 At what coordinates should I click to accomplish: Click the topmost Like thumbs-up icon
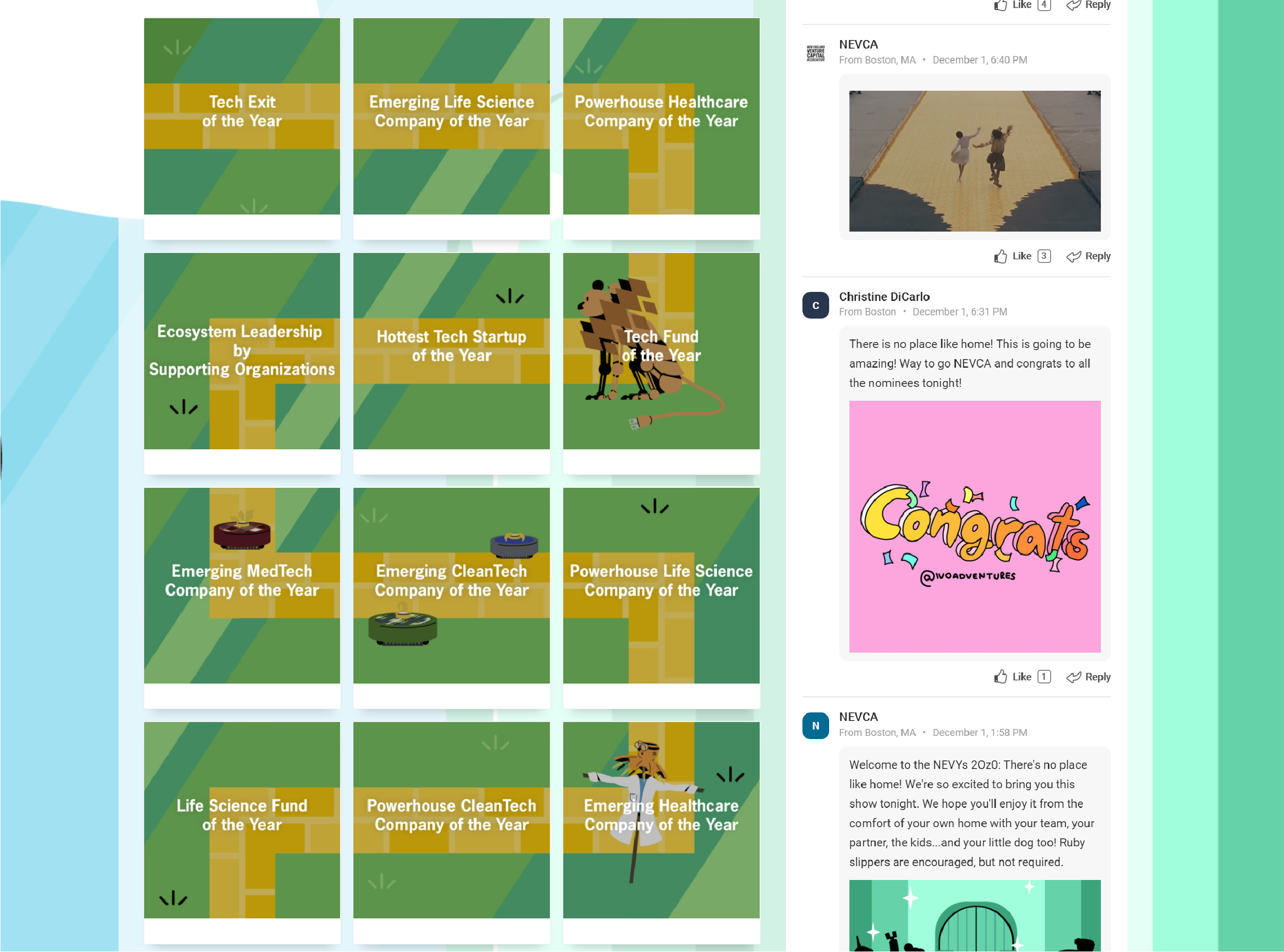pos(1001,5)
